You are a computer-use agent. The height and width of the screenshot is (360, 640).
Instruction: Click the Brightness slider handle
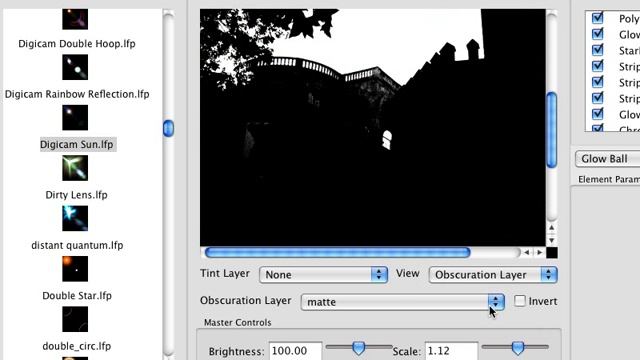coord(358,348)
